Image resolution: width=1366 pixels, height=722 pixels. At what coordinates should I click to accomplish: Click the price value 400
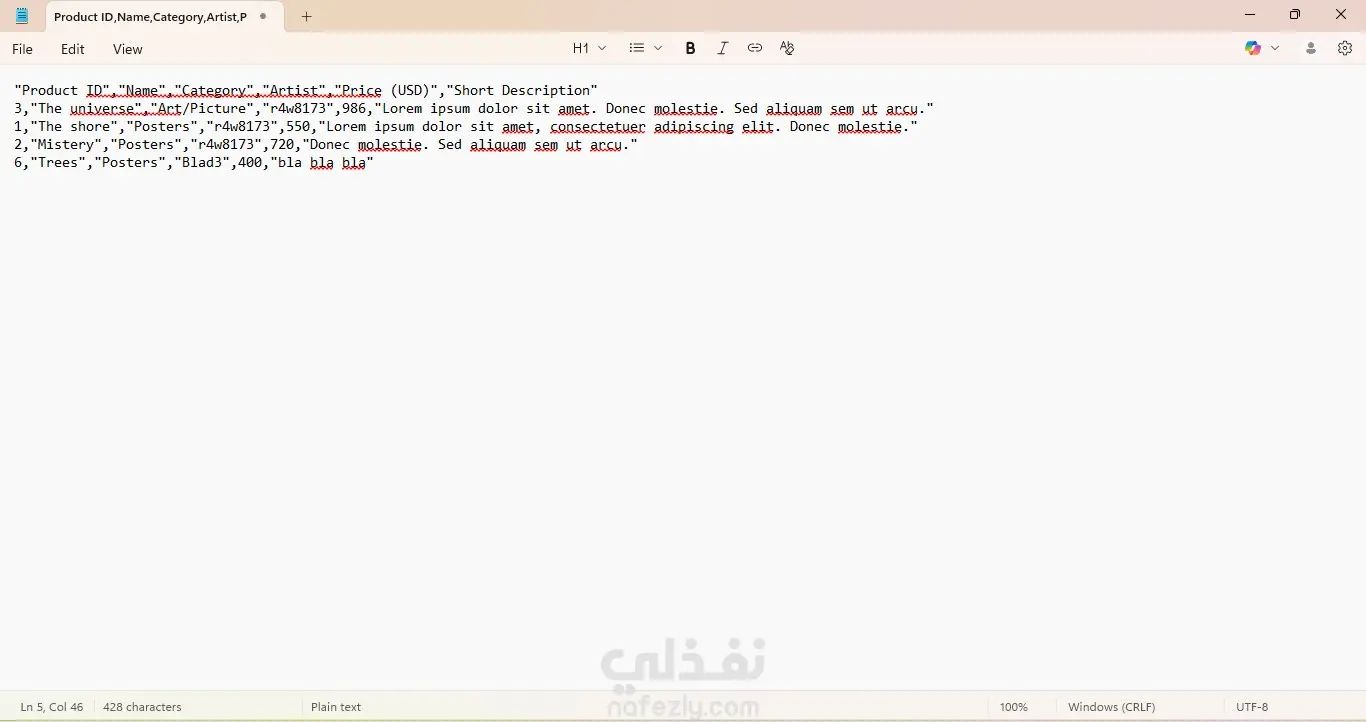(250, 163)
